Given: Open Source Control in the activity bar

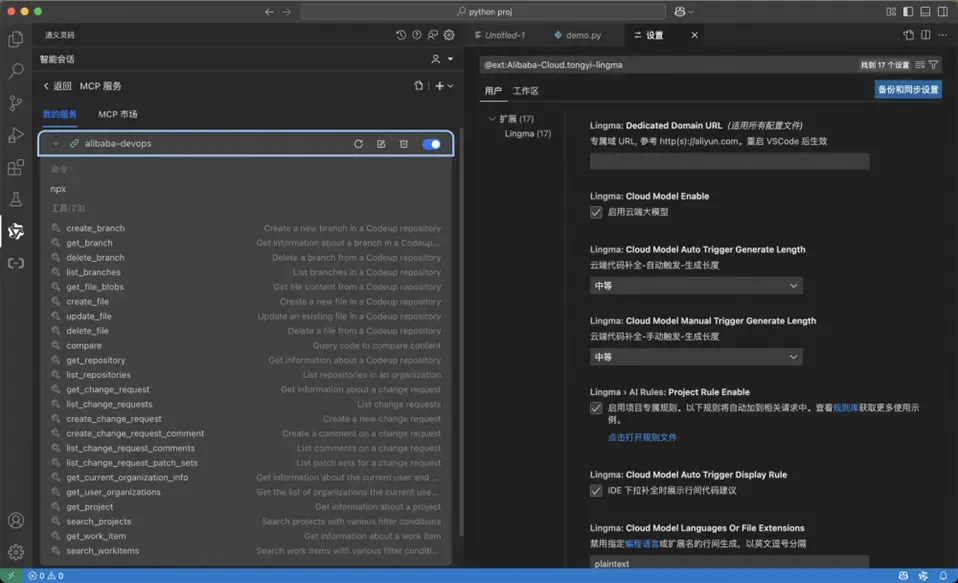Looking at the screenshot, I should (x=16, y=103).
